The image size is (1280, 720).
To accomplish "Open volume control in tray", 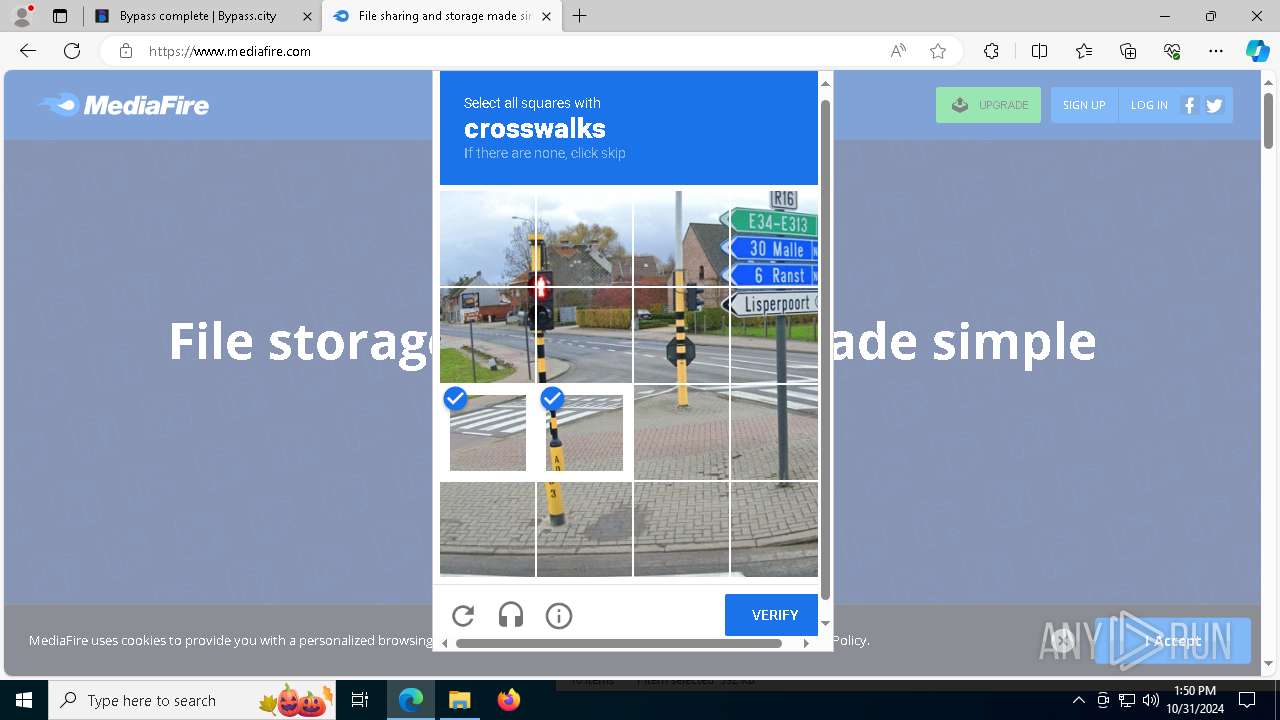I will pos(1151,700).
